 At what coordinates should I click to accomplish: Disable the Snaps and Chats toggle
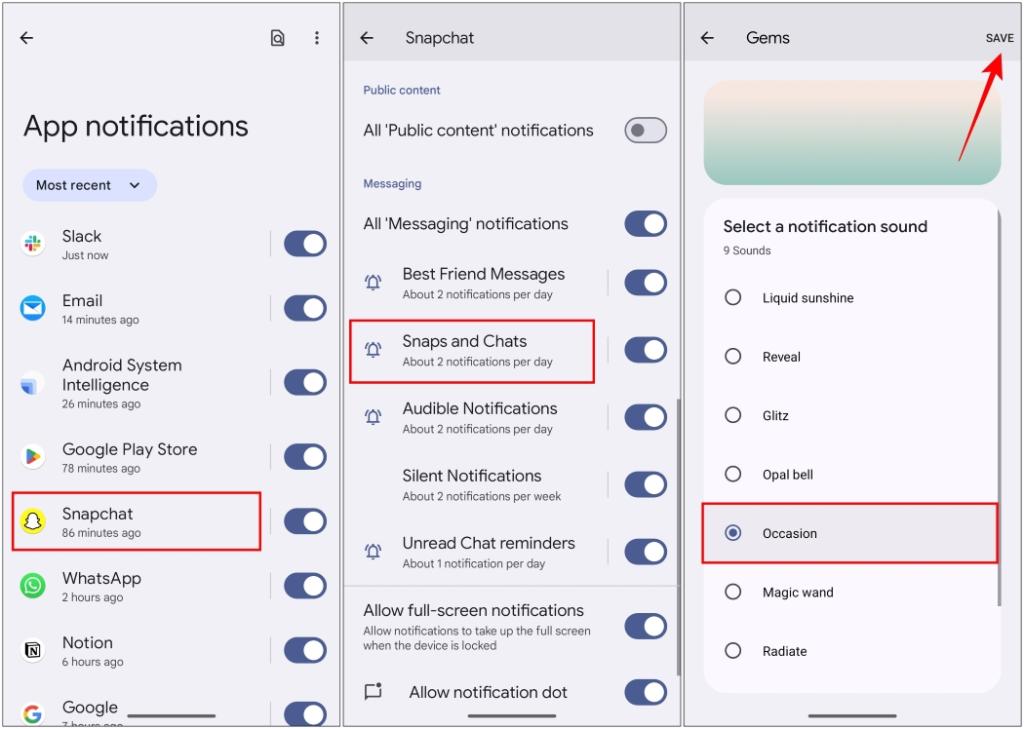[645, 350]
